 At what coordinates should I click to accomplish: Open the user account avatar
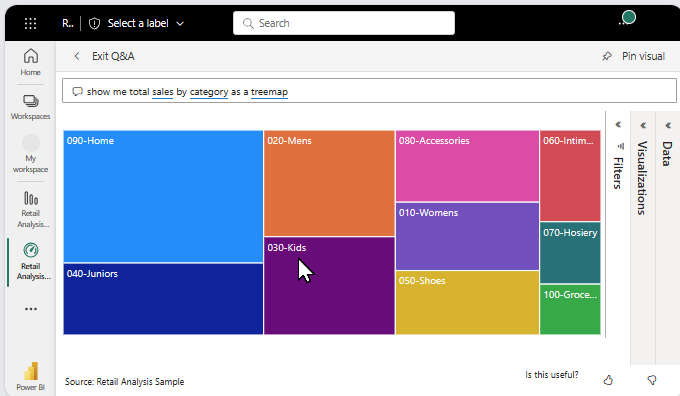[628, 18]
